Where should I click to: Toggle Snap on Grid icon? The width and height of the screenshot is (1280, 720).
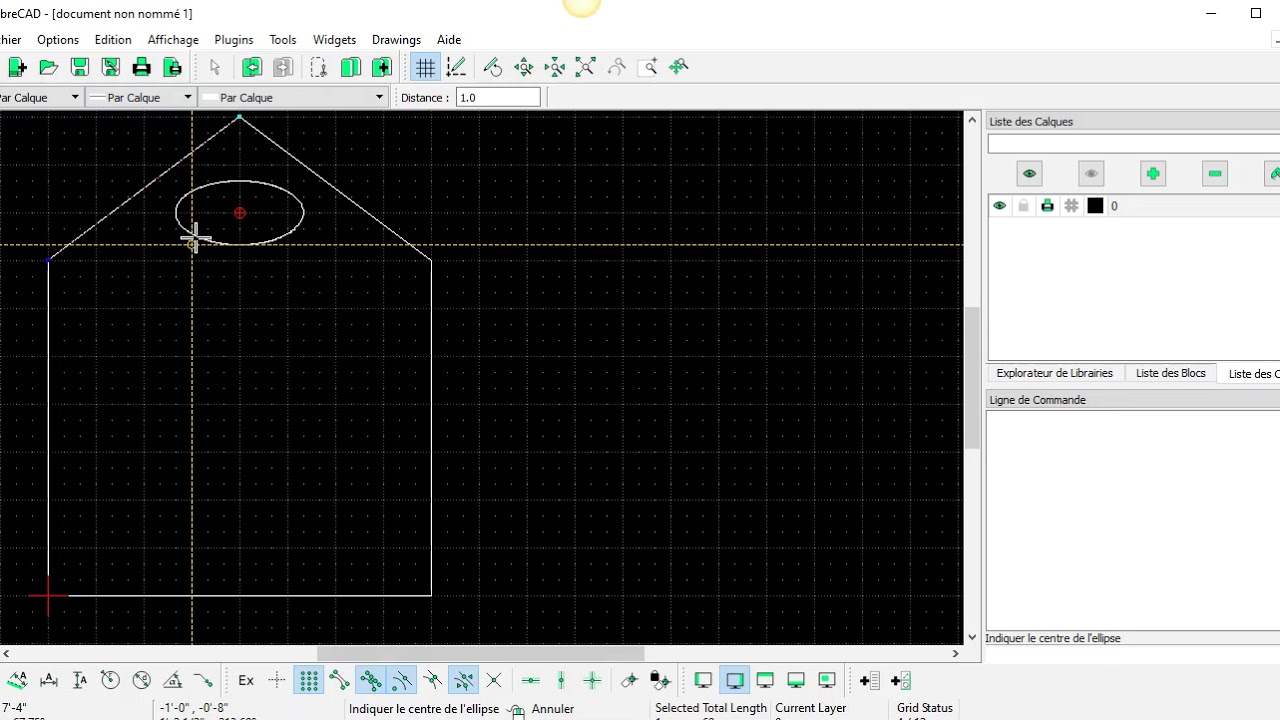pos(309,681)
